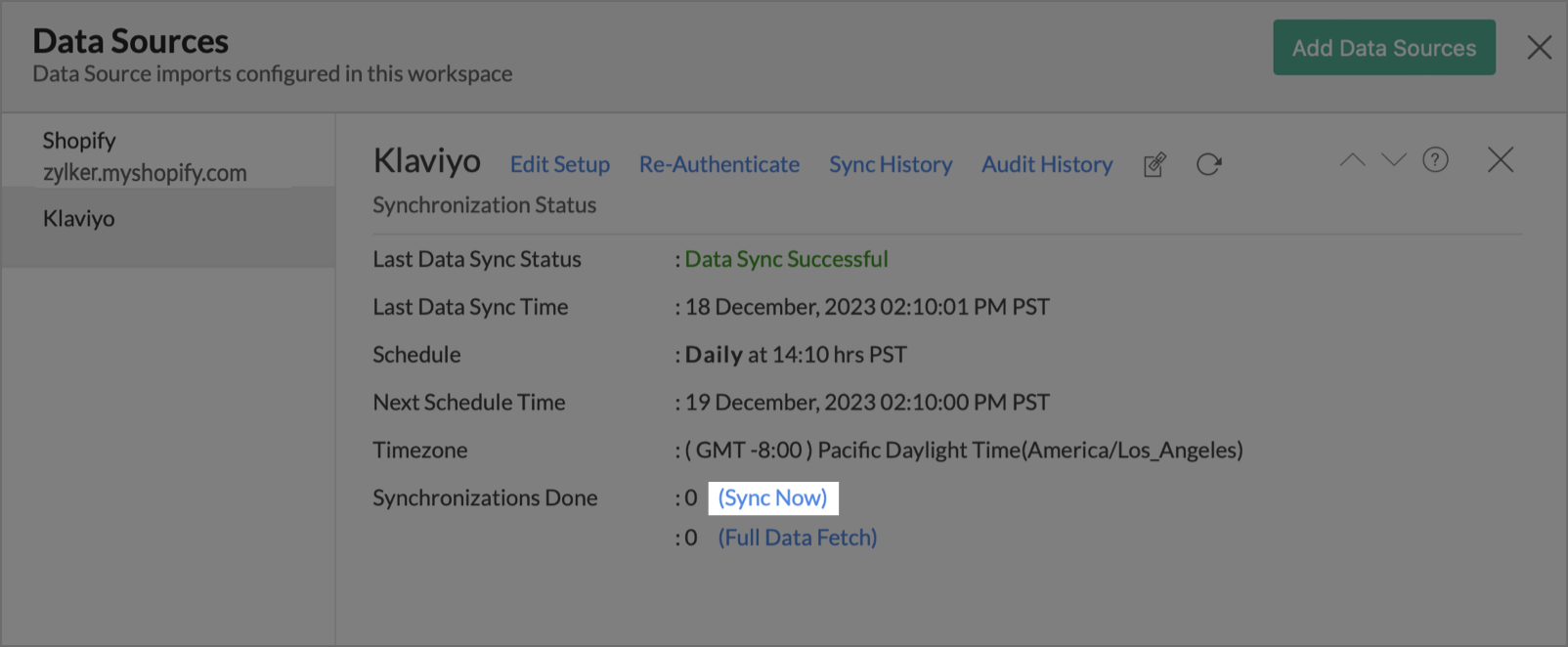
Task: Click the Re-Authenticate link
Action: pyautogui.click(x=719, y=164)
